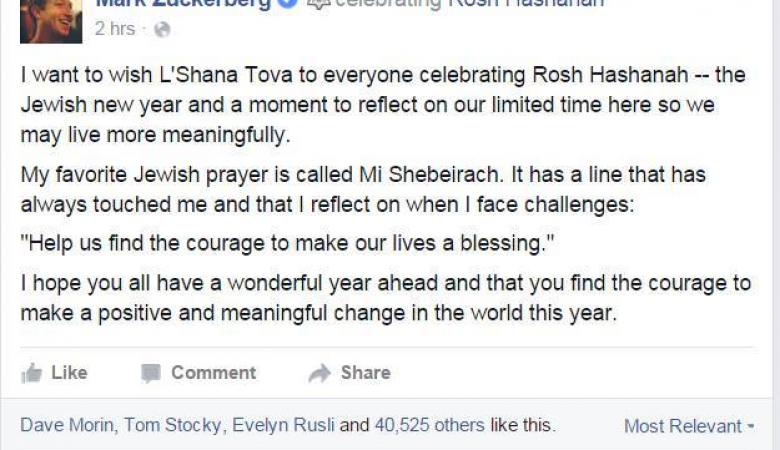Click the Share arrow icon
The height and width of the screenshot is (450, 780).
tap(320, 373)
